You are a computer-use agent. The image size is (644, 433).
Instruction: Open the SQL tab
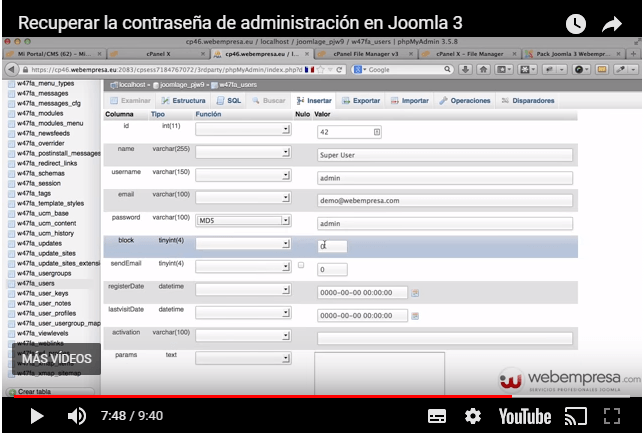[229, 101]
